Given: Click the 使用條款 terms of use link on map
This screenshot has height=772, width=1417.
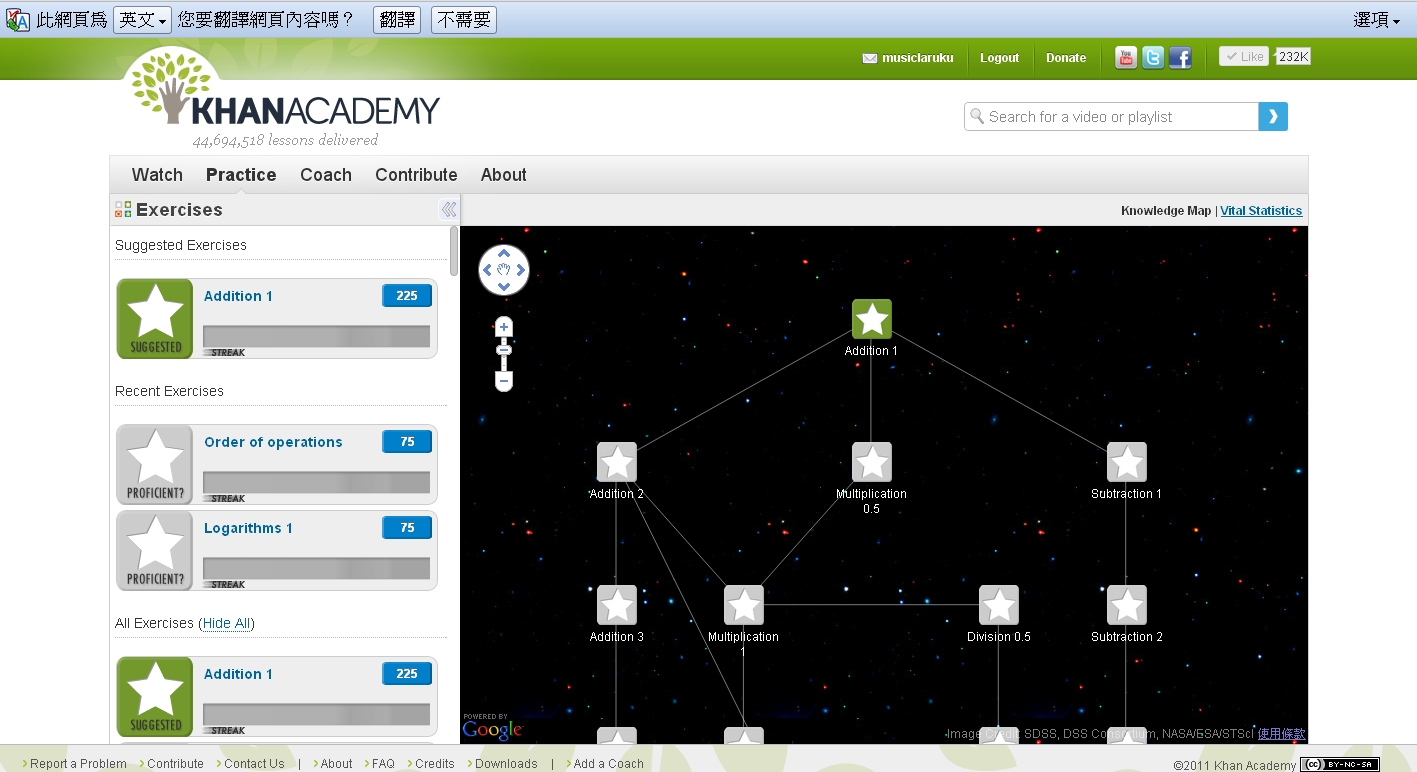Looking at the screenshot, I should tap(1282, 734).
